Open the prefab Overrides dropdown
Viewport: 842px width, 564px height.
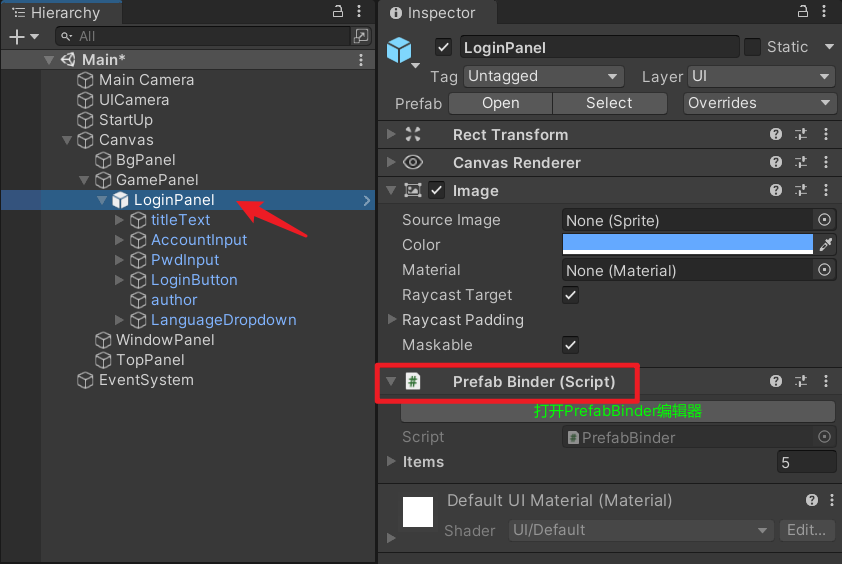(759, 103)
